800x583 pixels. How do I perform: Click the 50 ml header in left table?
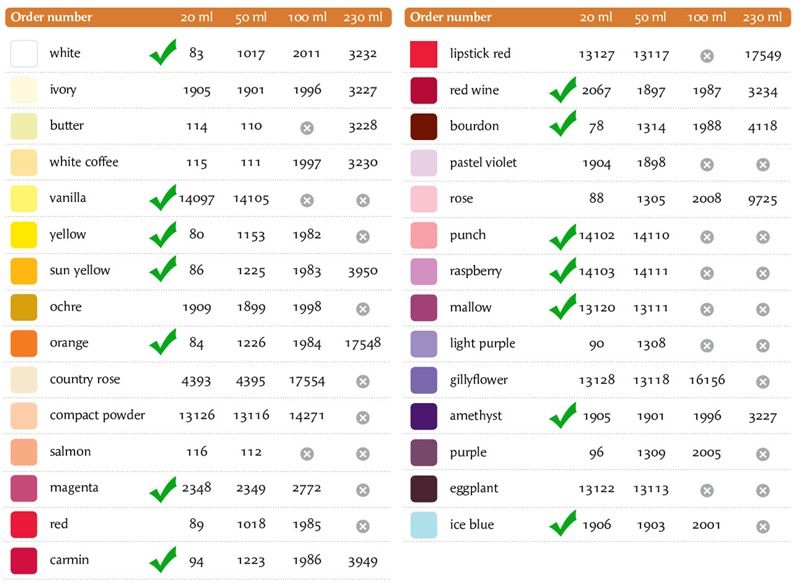pyautogui.click(x=251, y=17)
